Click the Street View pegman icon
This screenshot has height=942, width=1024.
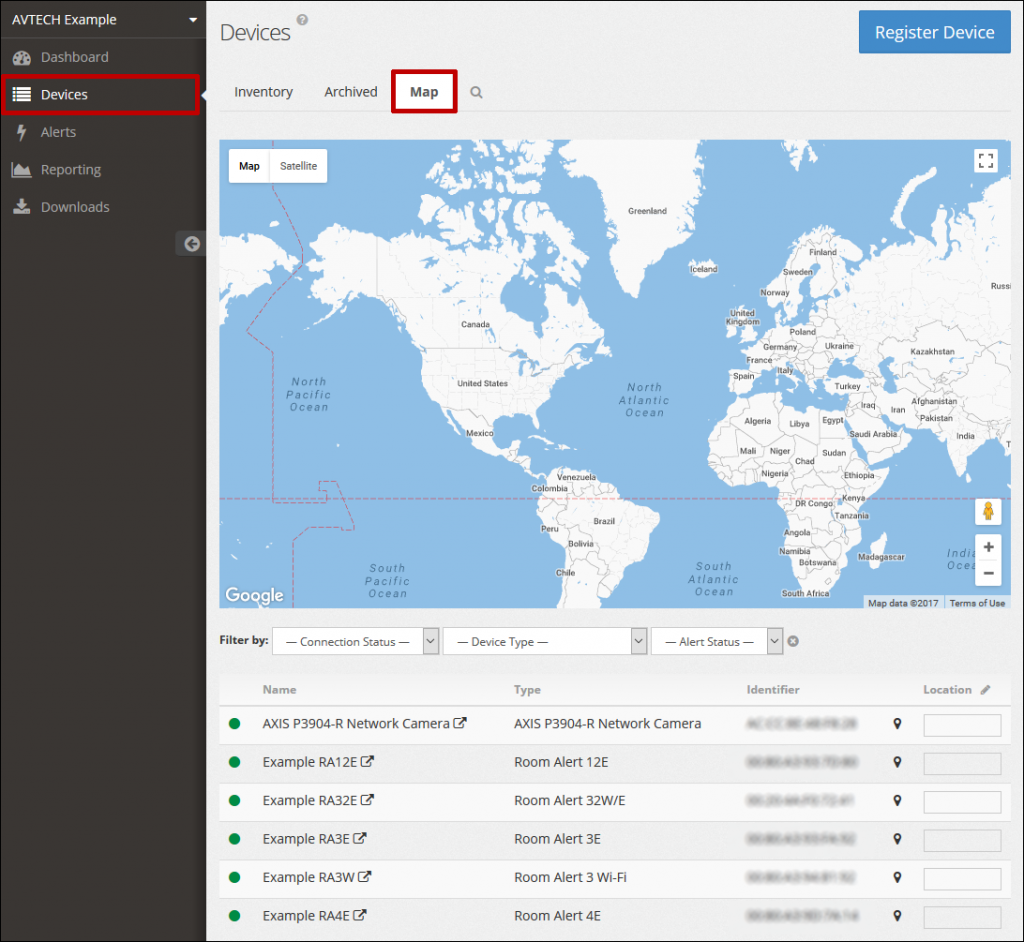tap(988, 512)
